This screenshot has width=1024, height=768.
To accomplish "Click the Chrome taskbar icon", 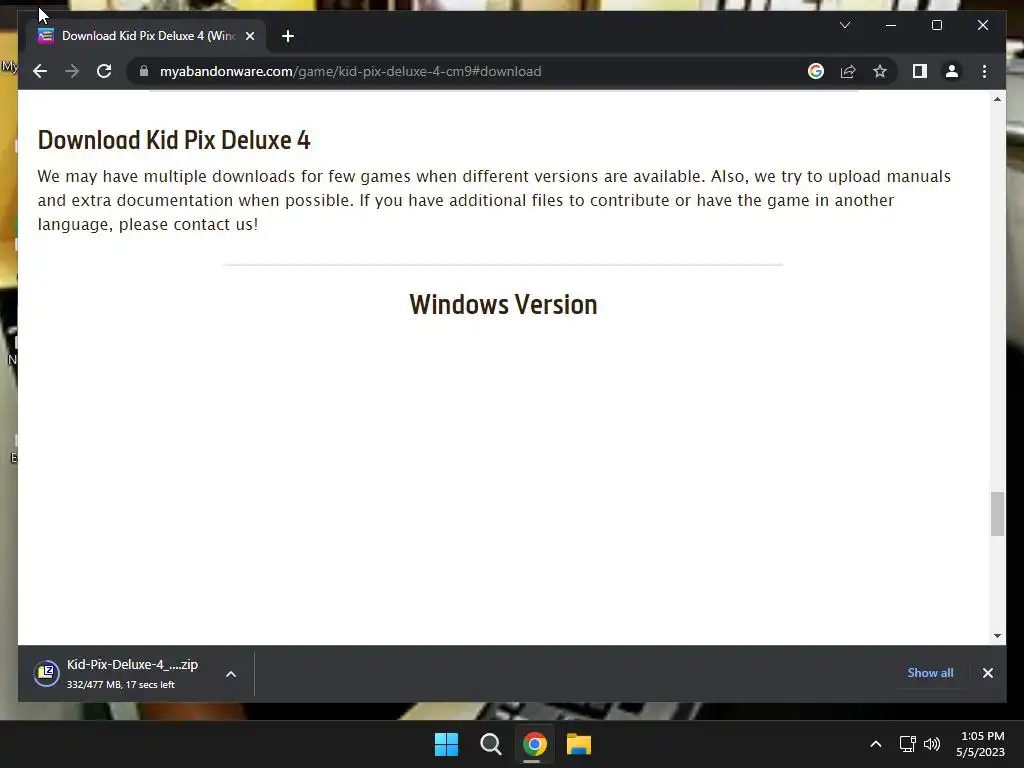I will (534, 744).
